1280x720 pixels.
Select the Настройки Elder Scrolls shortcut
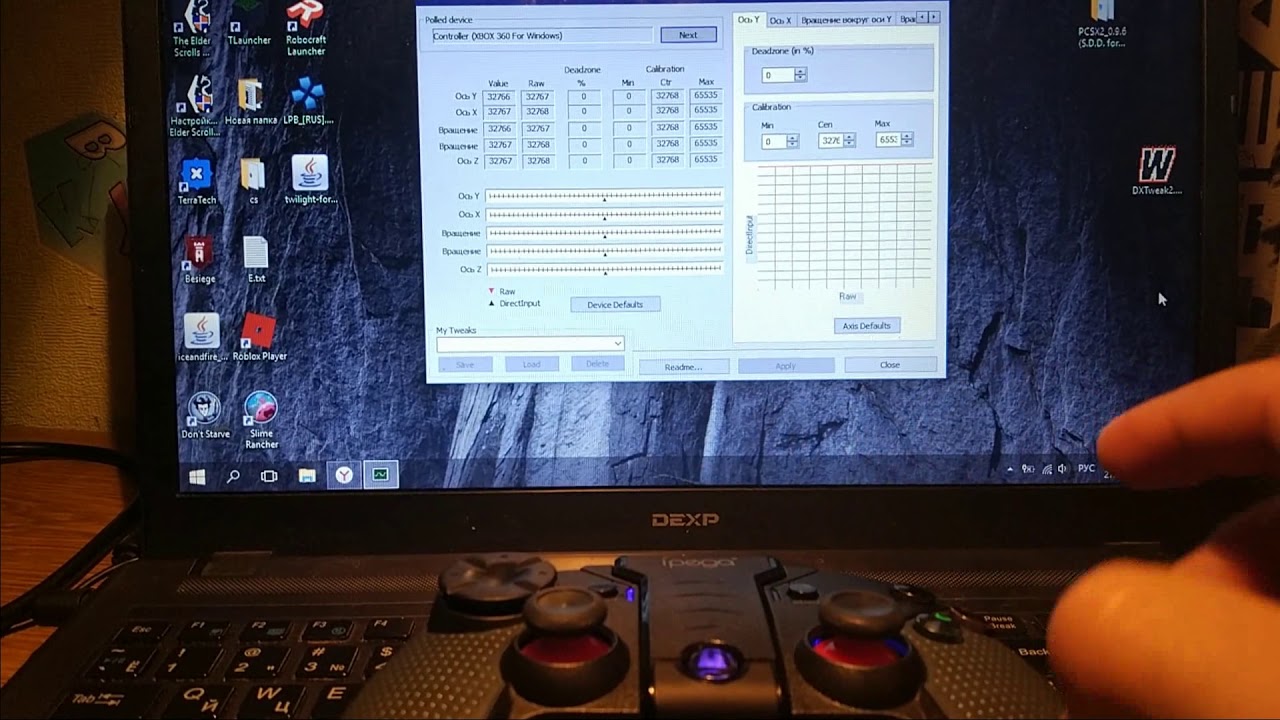coord(195,107)
